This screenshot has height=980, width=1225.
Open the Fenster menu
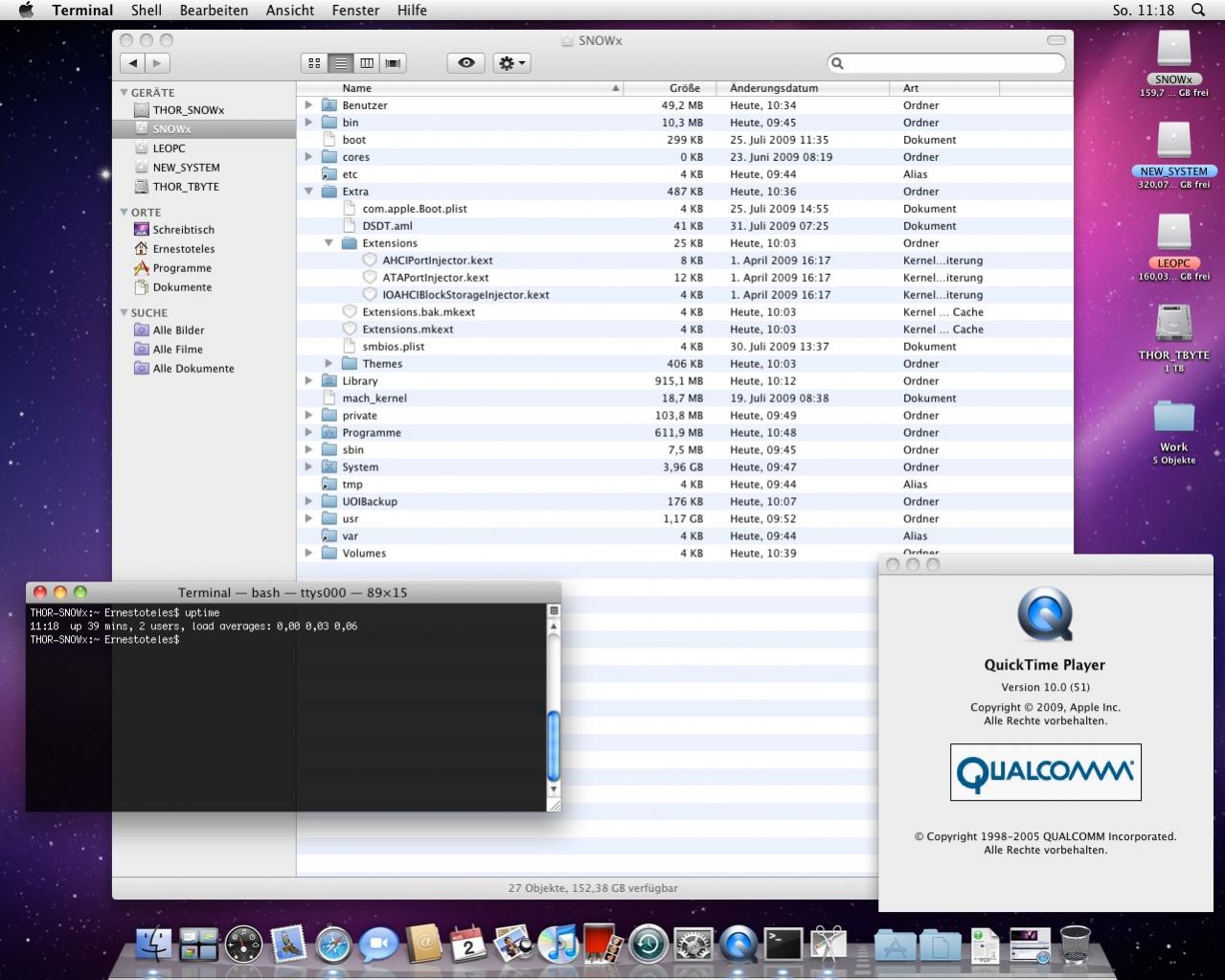click(x=355, y=11)
